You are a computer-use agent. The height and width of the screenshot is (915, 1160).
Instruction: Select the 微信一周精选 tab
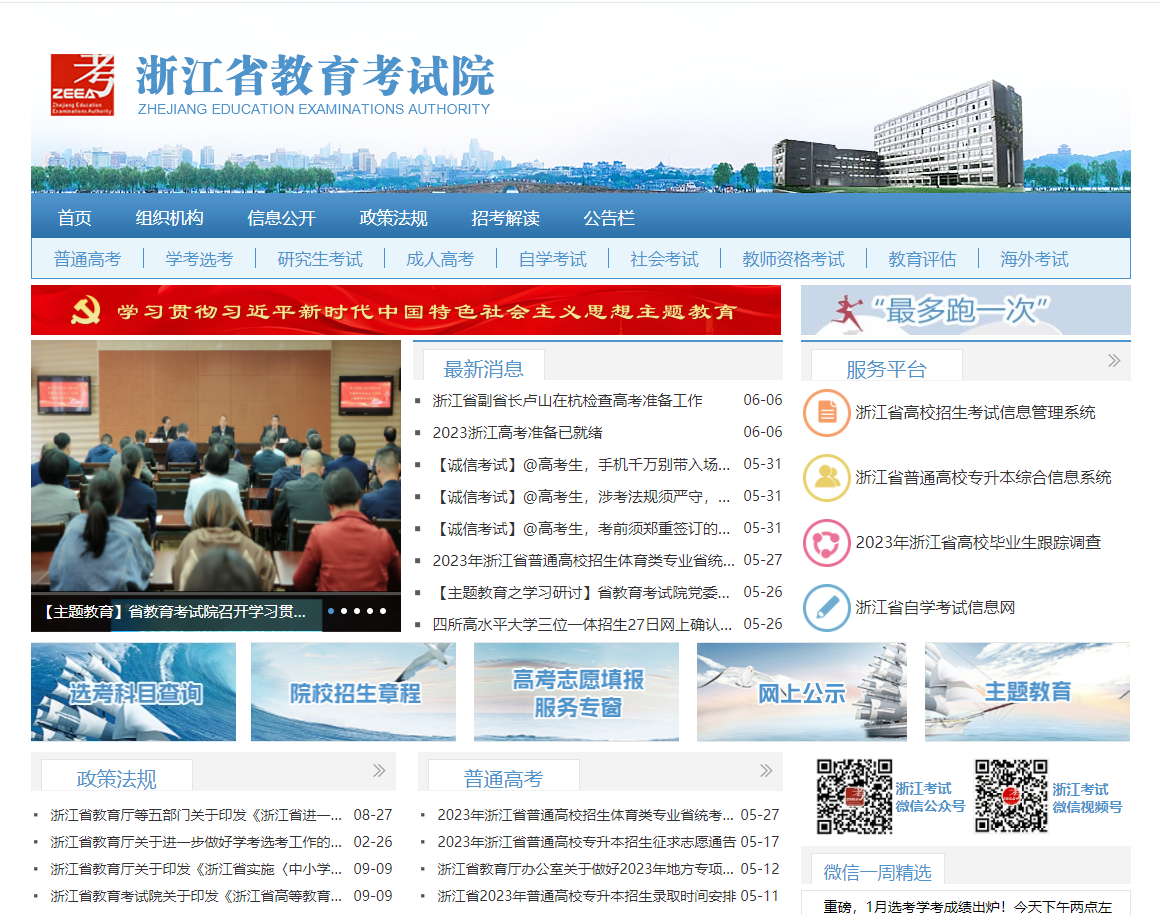point(877,871)
